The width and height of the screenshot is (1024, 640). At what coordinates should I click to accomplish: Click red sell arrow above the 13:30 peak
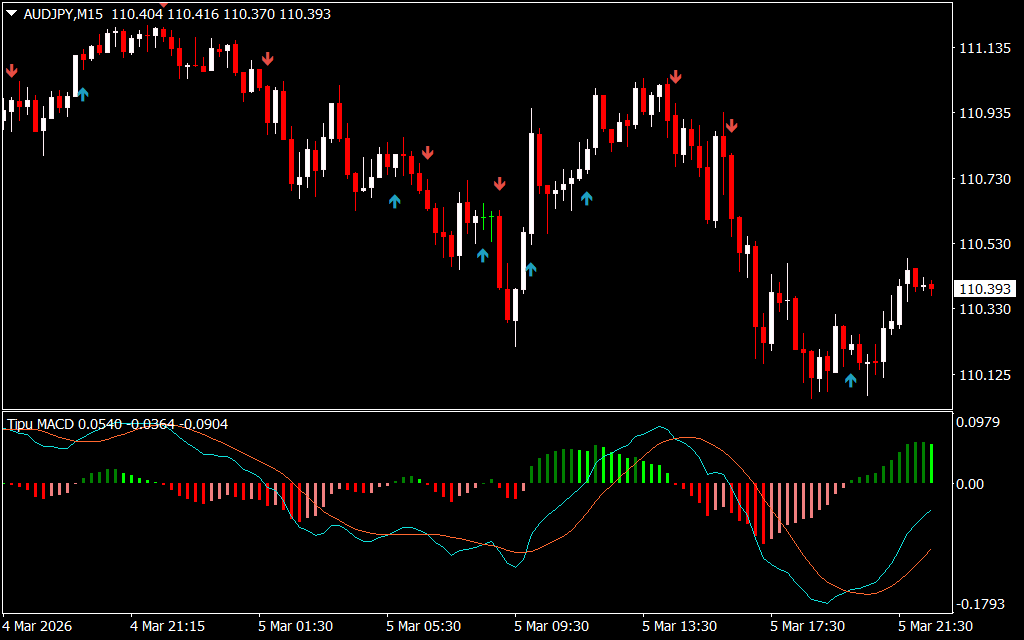(676, 76)
